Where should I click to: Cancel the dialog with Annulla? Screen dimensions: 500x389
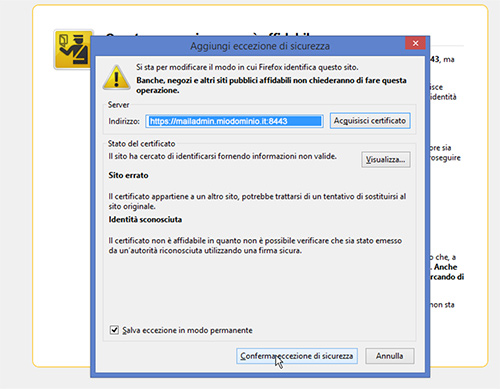point(390,356)
